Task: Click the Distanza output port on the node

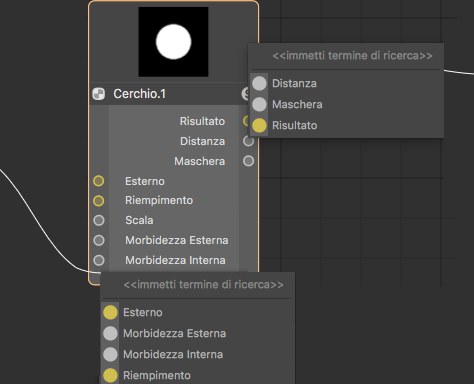Action: (248, 141)
